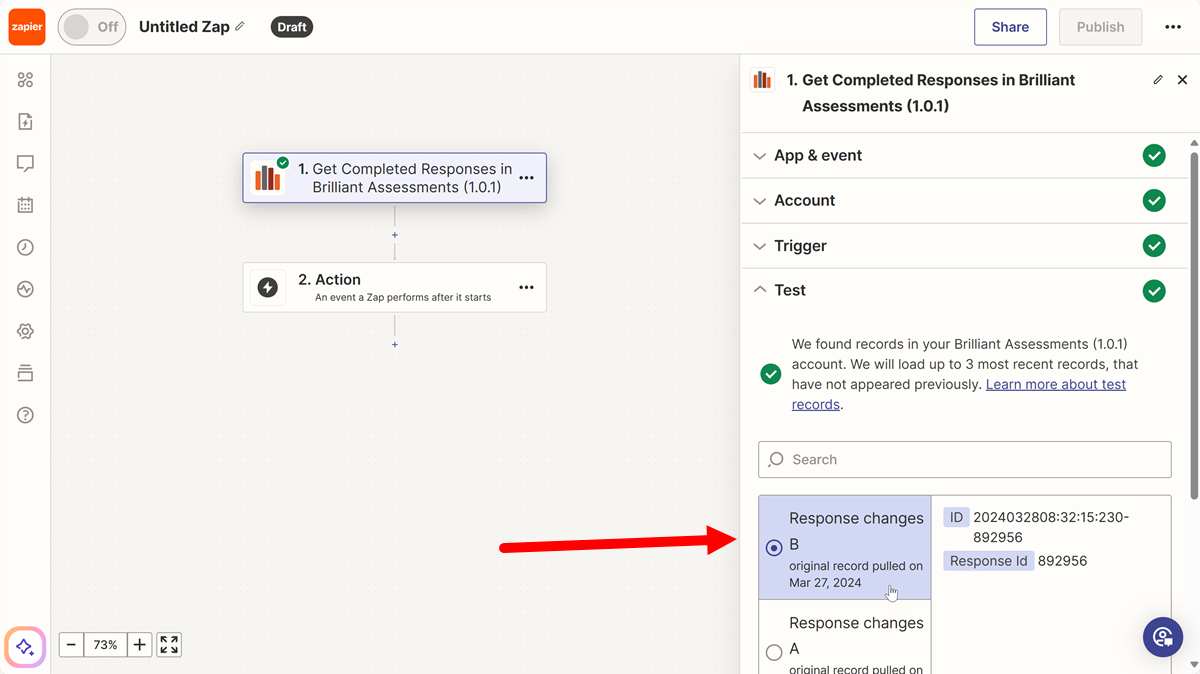Image resolution: width=1200 pixels, height=674 pixels.
Task: Click the Share button
Action: click(x=1010, y=27)
